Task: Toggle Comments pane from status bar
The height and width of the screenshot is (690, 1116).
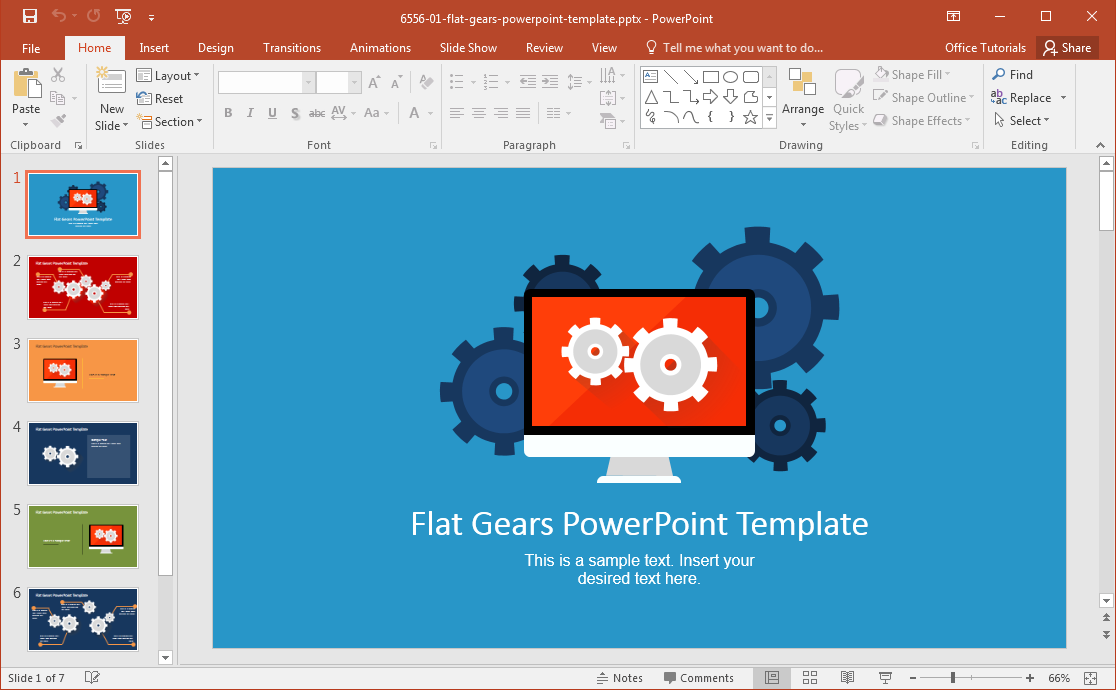Action: (700, 677)
